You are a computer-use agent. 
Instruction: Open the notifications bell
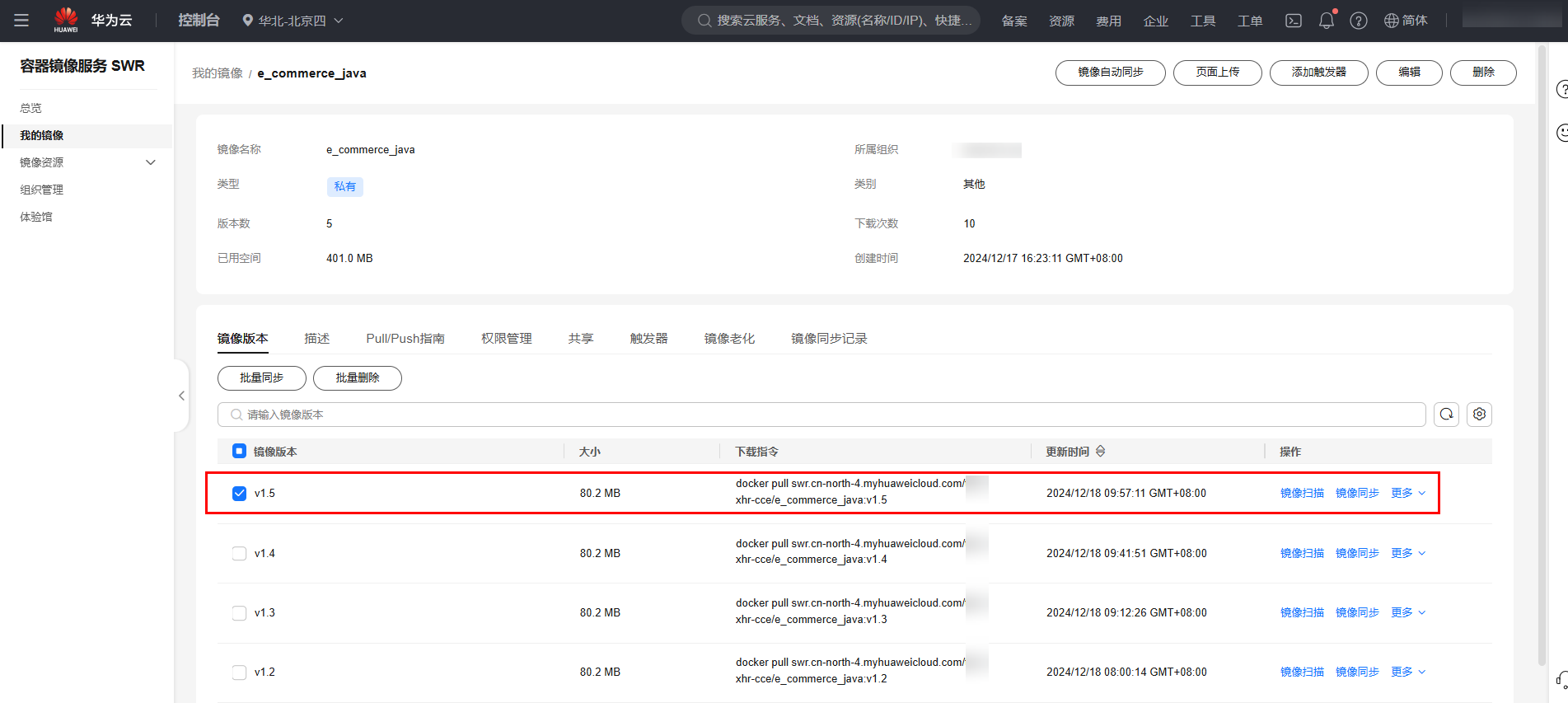pyautogui.click(x=1327, y=21)
